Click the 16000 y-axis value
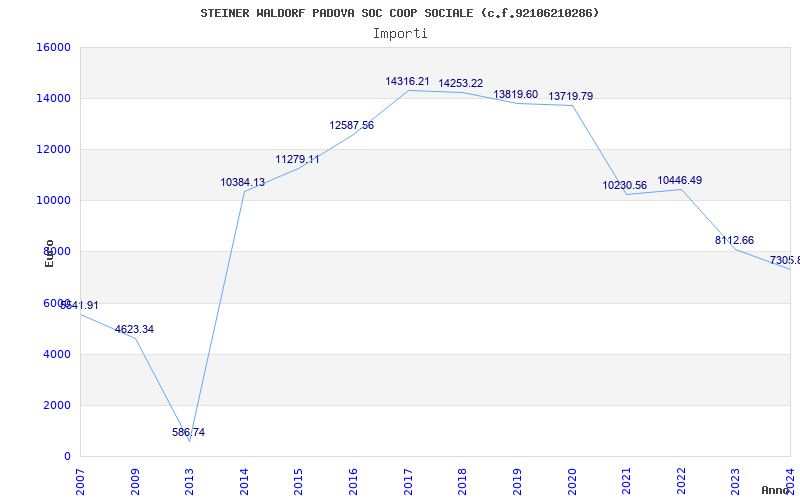The height and width of the screenshot is (500, 800). click(x=54, y=47)
